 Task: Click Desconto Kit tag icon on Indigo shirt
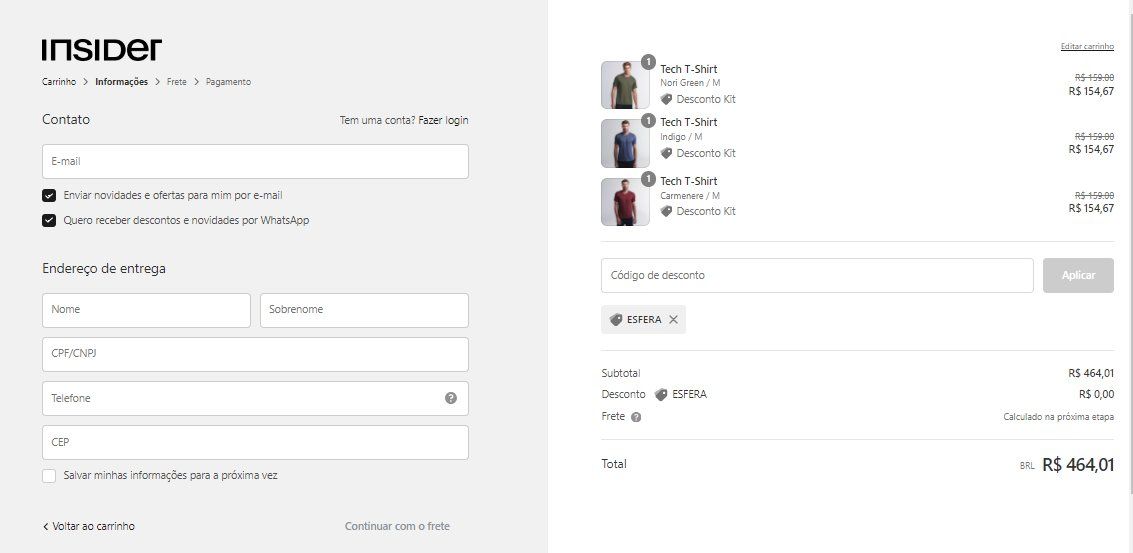click(666, 153)
